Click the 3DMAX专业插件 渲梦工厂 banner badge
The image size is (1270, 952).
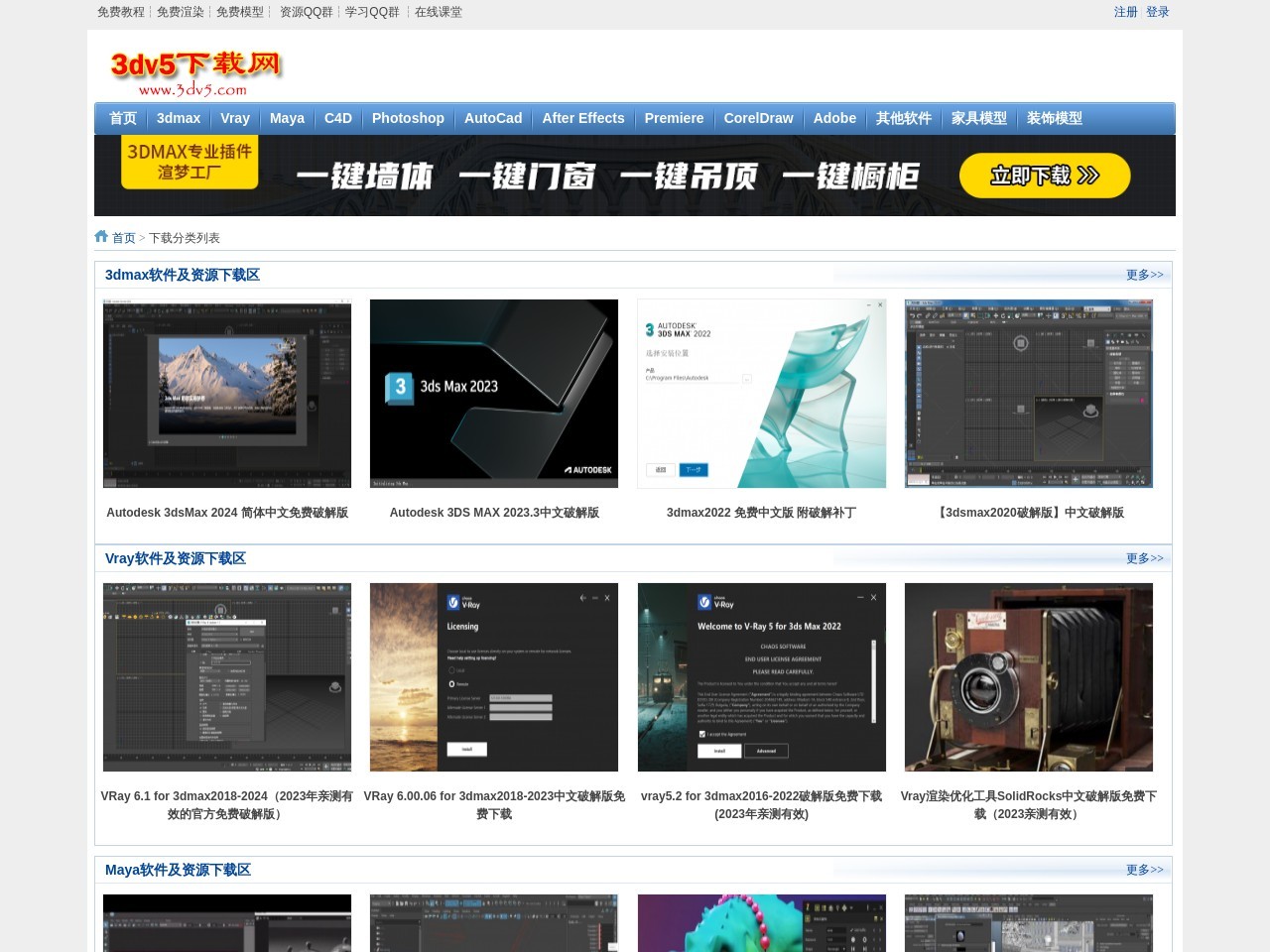[190, 162]
